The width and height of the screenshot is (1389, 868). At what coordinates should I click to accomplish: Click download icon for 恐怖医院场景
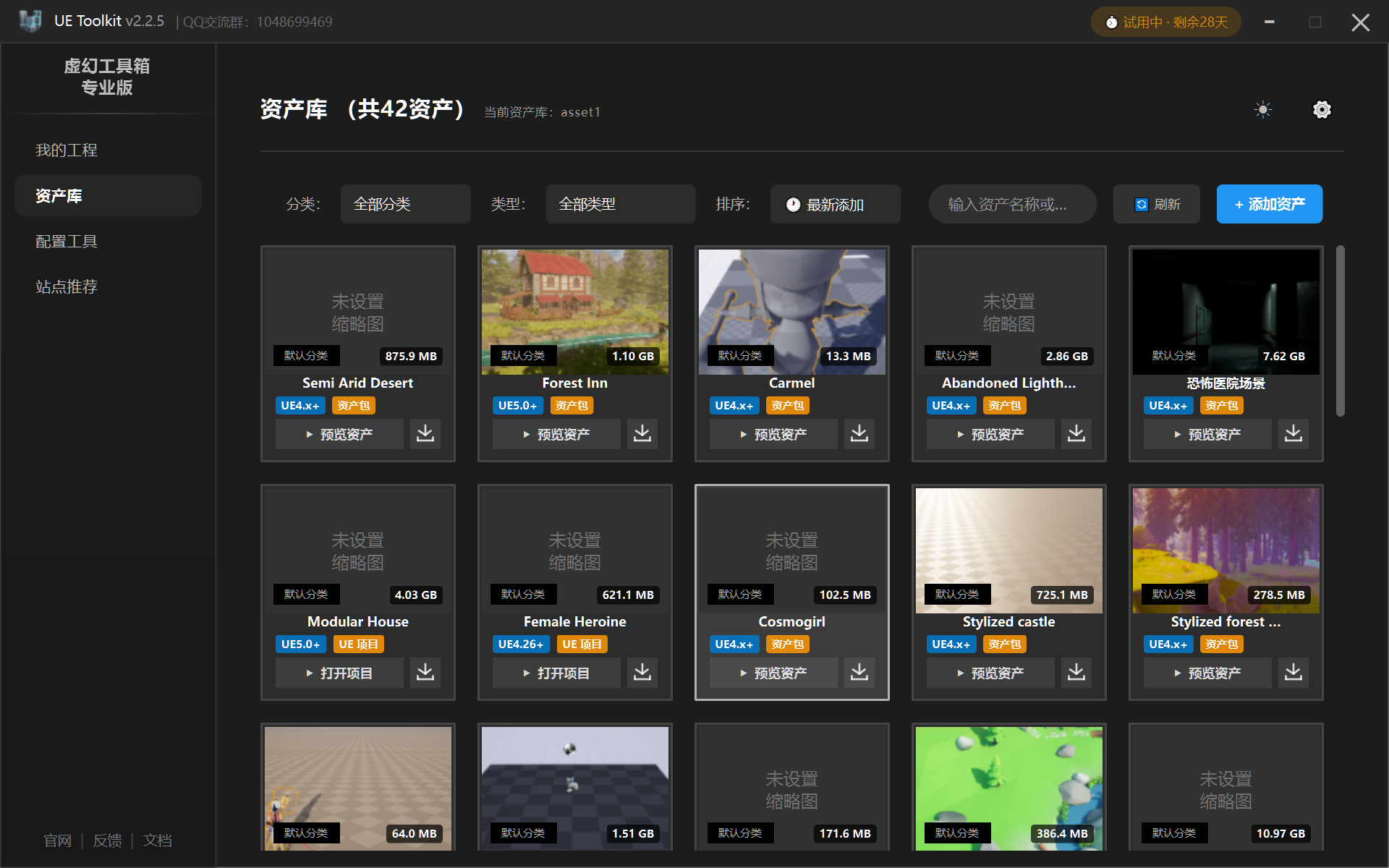coord(1294,434)
